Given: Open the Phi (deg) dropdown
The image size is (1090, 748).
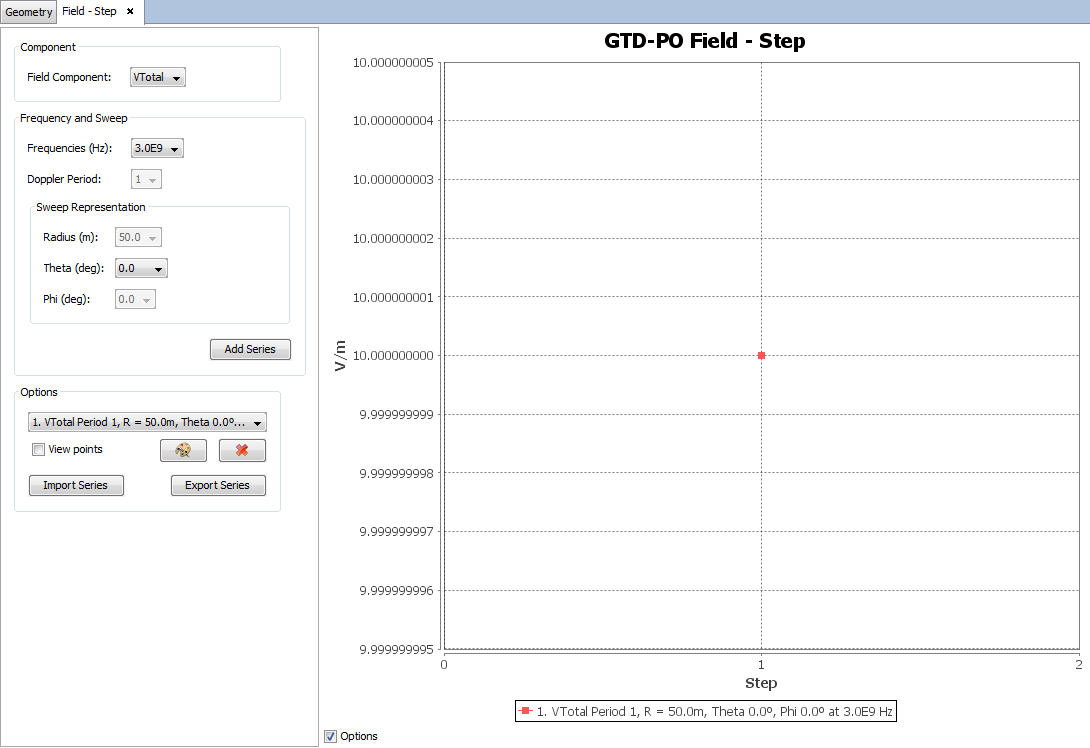Looking at the screenshot, I should [x=135, y=300].
